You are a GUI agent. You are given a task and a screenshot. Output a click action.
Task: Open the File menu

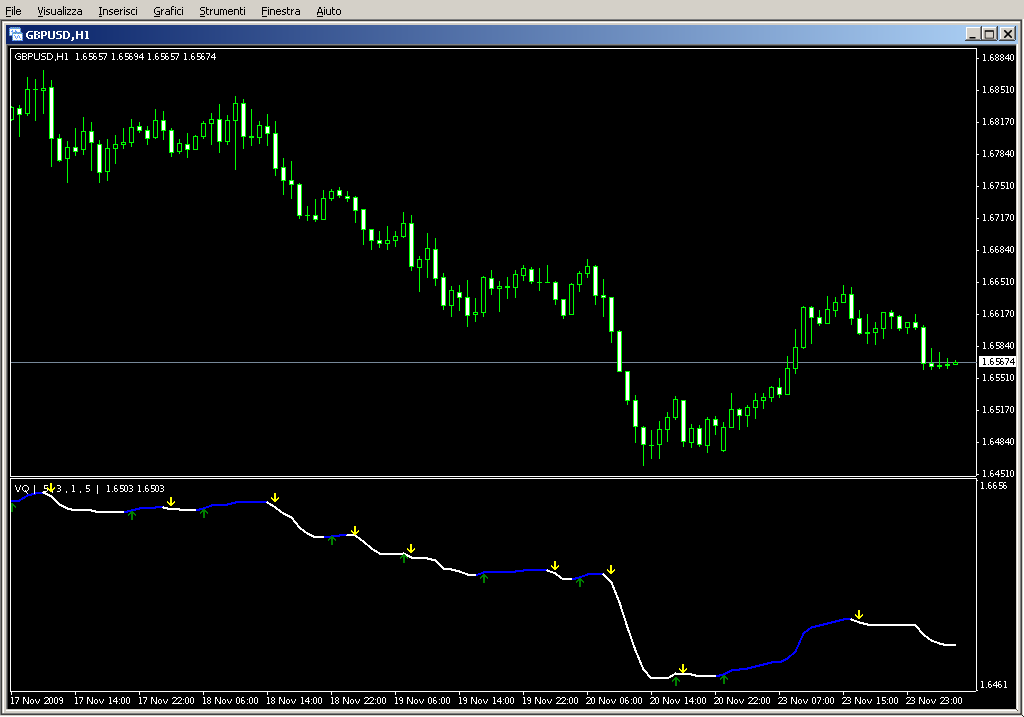(13, 11)
